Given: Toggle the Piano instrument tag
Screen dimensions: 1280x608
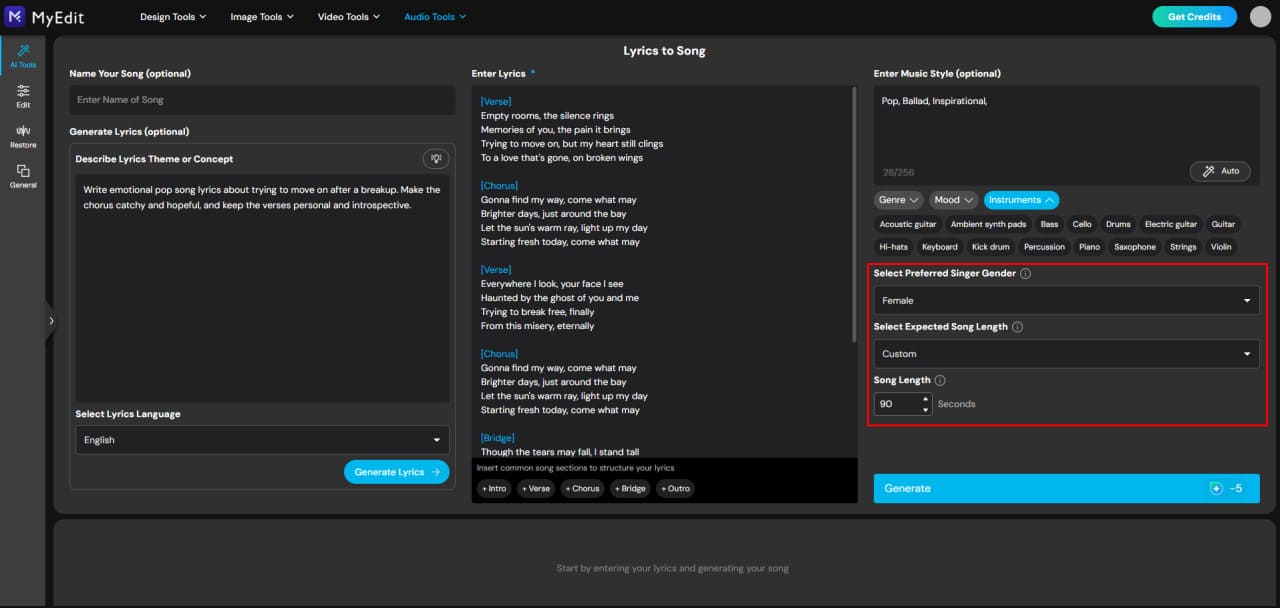Looking at the screenshot, I should click(1089, 247).
